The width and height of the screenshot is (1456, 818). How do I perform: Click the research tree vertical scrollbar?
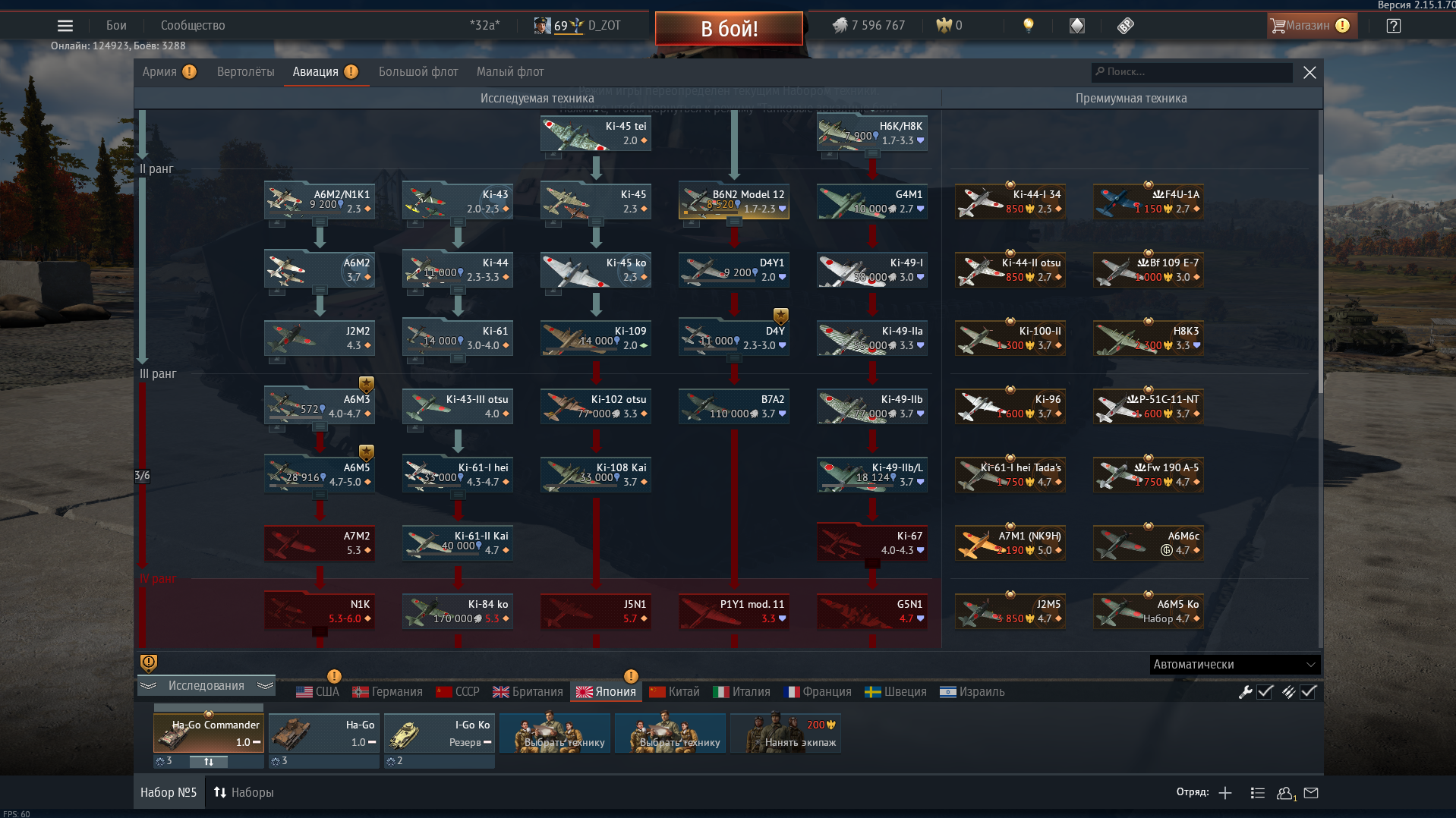point(1320,284)
